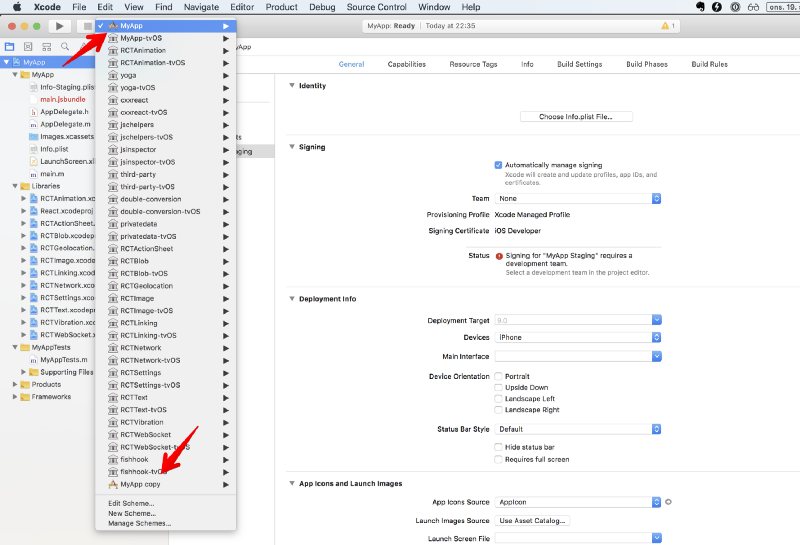The height and width of the screenshot is (545, 800).
Task: Click the Evernote icon in menu bar
Action: point(700,7)
